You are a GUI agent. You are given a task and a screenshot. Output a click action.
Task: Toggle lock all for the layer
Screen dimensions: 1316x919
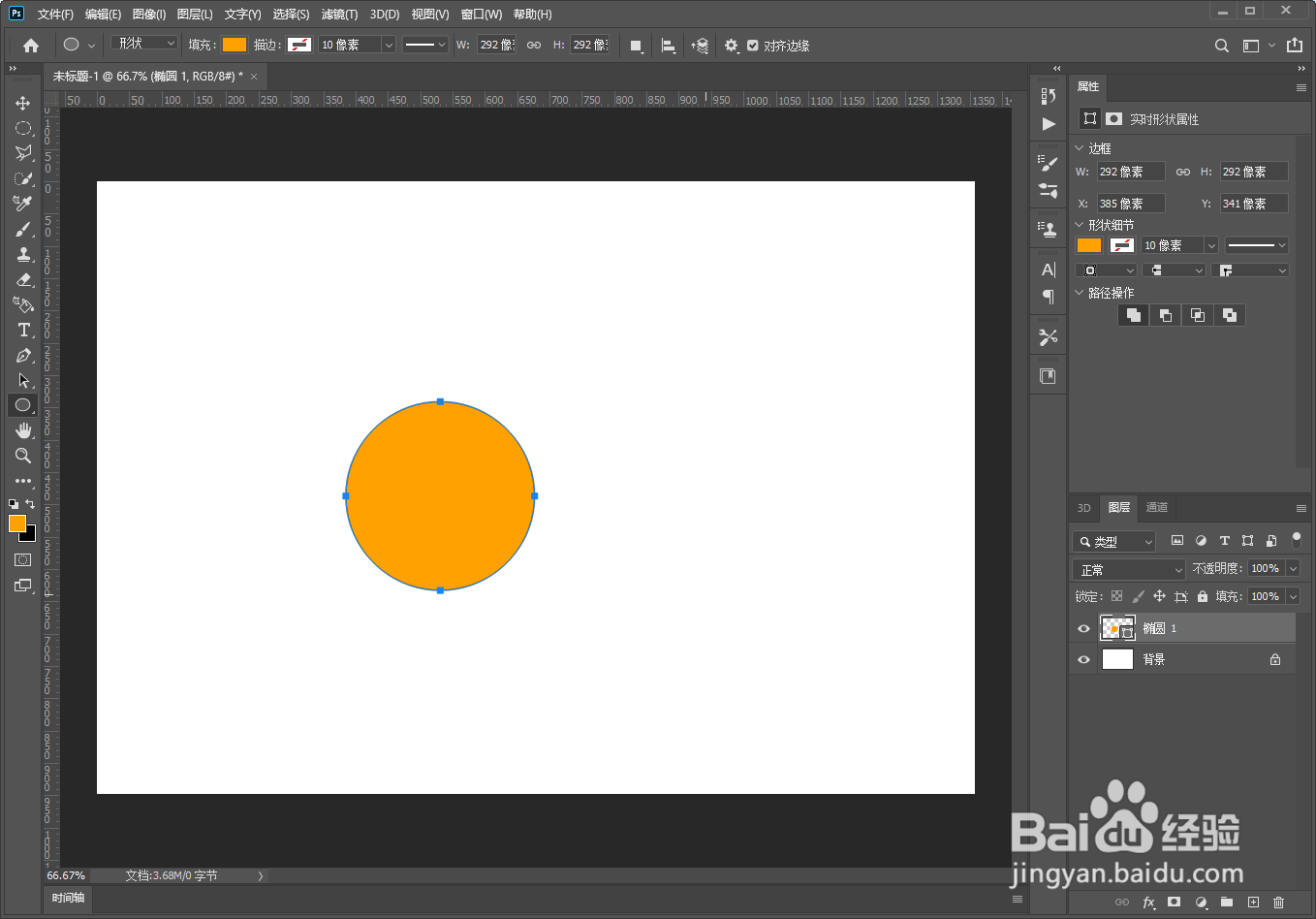click(1203, 596)
